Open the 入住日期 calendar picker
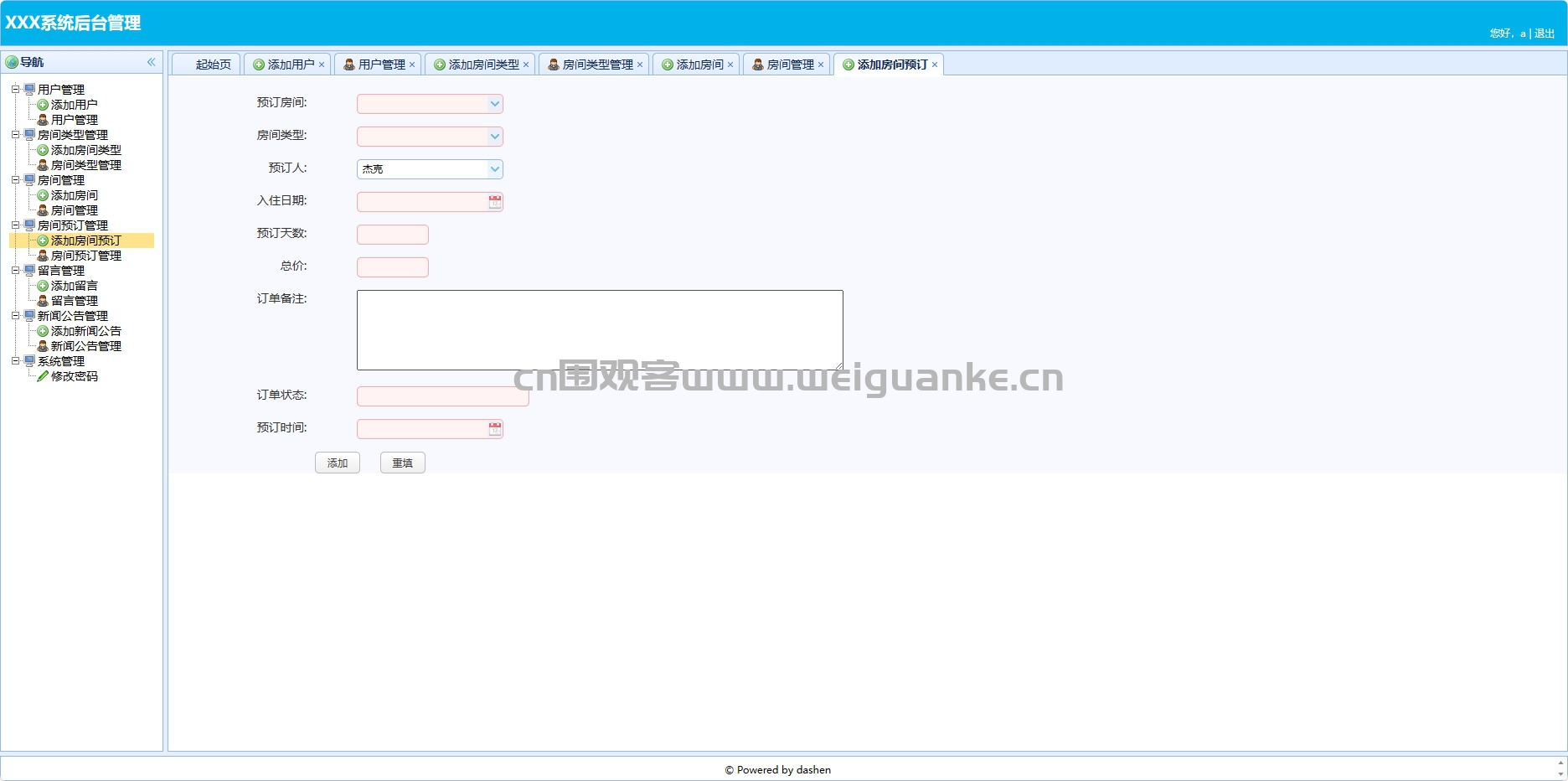Viewport: 1568px width, 781px height. click(495, 202)
